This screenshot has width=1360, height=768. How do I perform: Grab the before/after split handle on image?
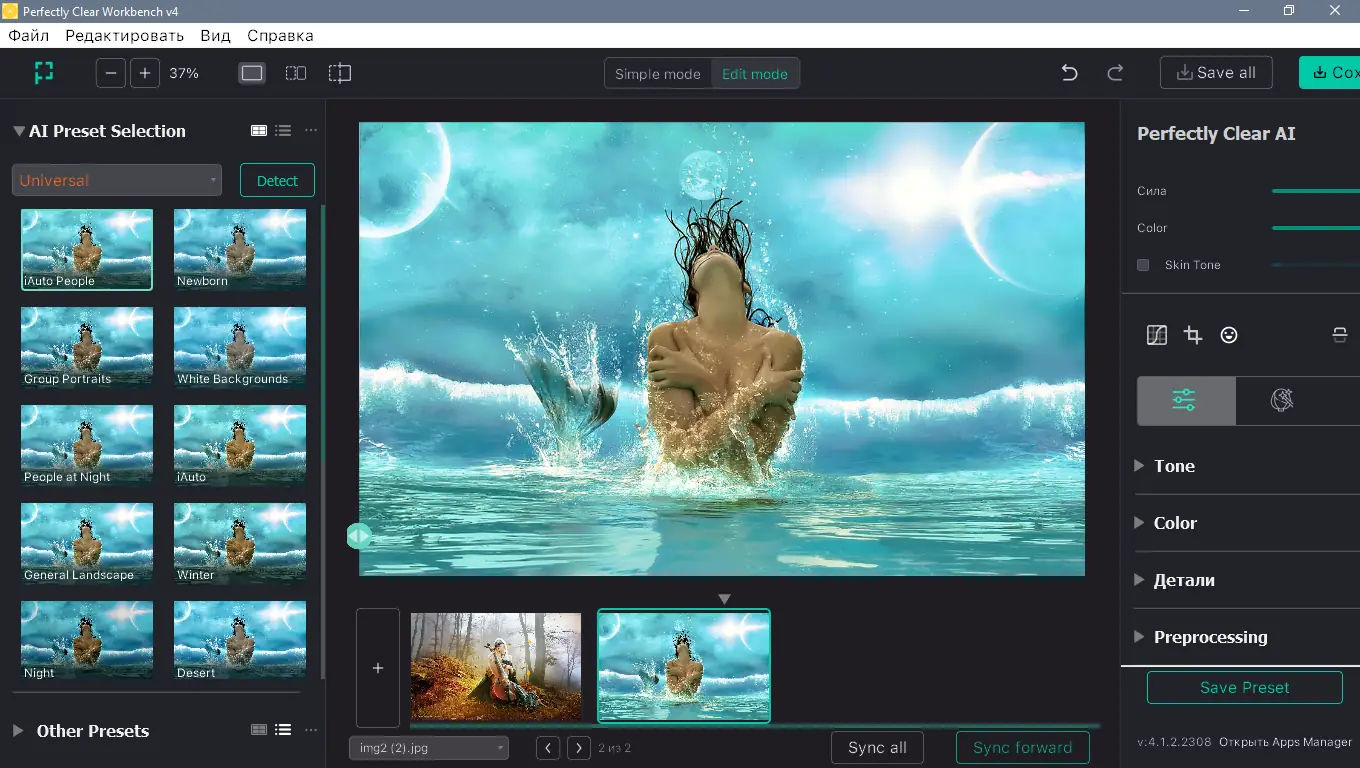click(x=359, y=536)
